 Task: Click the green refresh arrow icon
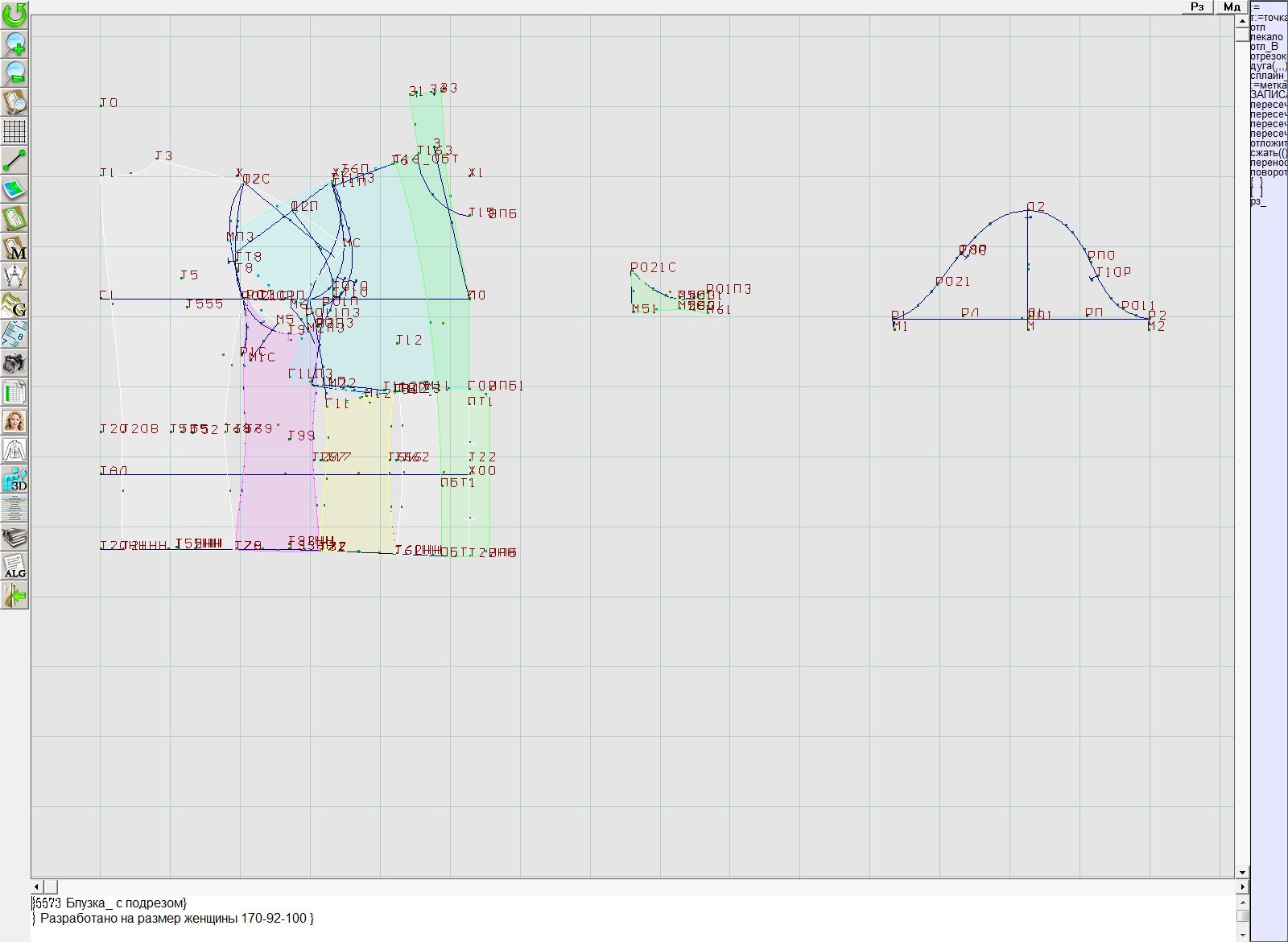pos(14,14)
